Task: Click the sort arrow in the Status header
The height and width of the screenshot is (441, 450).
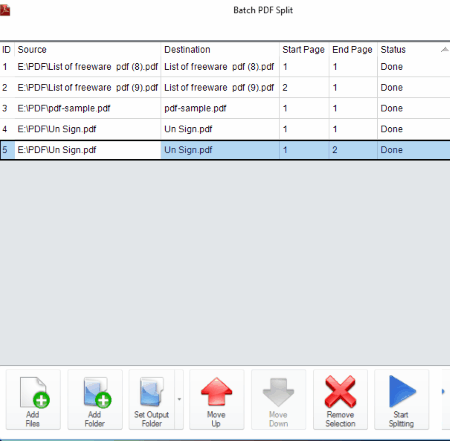Action: click(x=444, y=50)
